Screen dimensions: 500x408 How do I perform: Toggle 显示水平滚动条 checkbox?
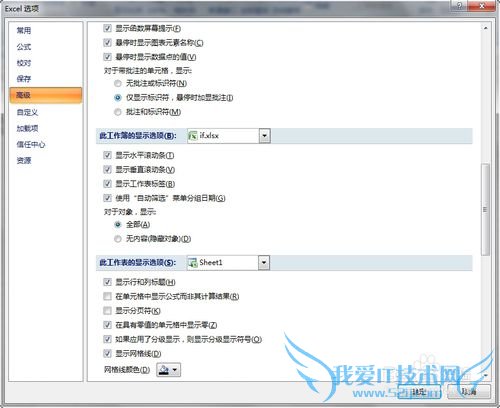[107, 155]
